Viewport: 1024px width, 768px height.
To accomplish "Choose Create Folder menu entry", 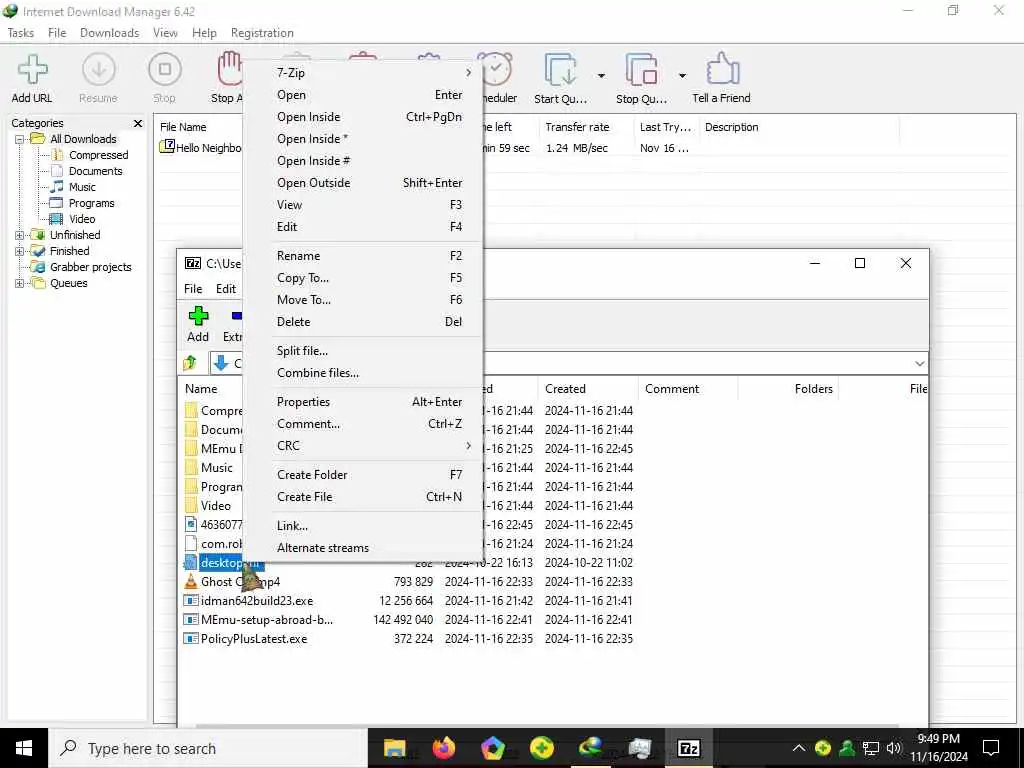I will (x=362, y=475).
